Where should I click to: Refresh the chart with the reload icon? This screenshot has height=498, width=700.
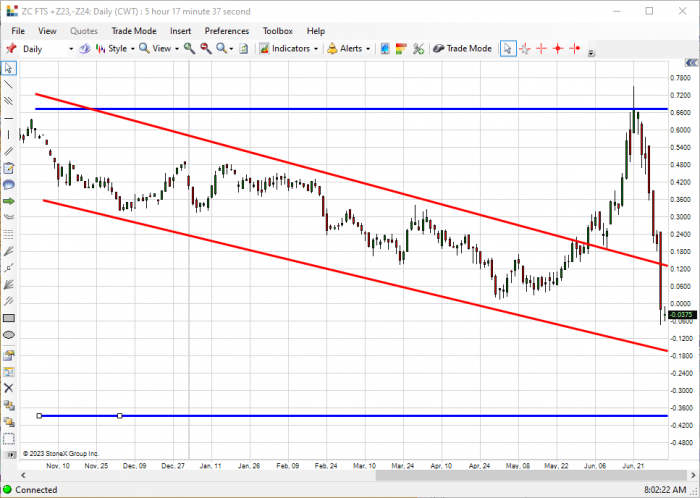[244, 49]
